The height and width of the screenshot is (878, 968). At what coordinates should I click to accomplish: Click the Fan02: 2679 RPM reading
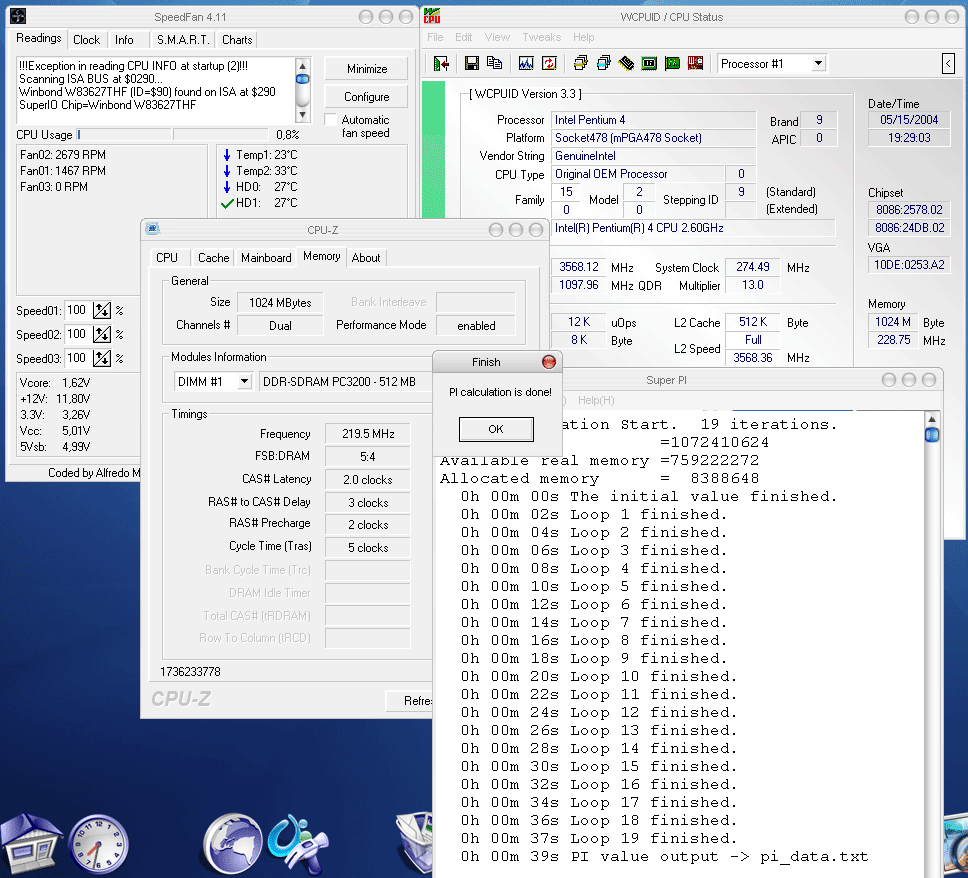[x=62, y=154]
